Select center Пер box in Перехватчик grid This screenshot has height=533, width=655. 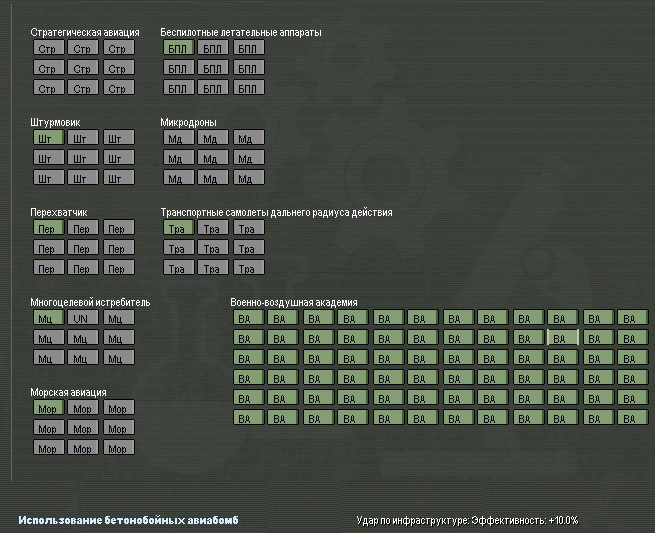pyautogui.click(x=83, y=248)
